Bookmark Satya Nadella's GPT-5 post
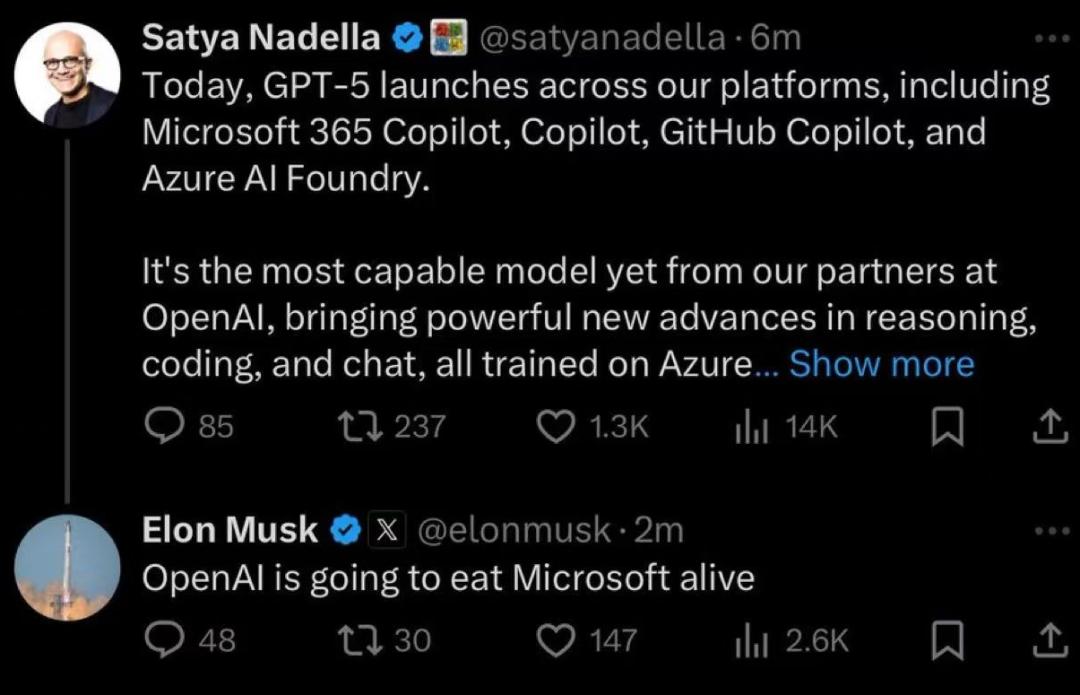This screenshot has width=1080, height=695. [x=945, y=428]
